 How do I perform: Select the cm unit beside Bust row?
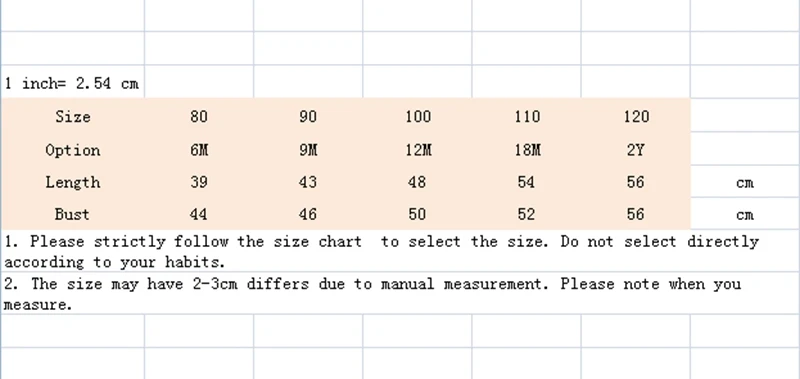click(745, 215)
